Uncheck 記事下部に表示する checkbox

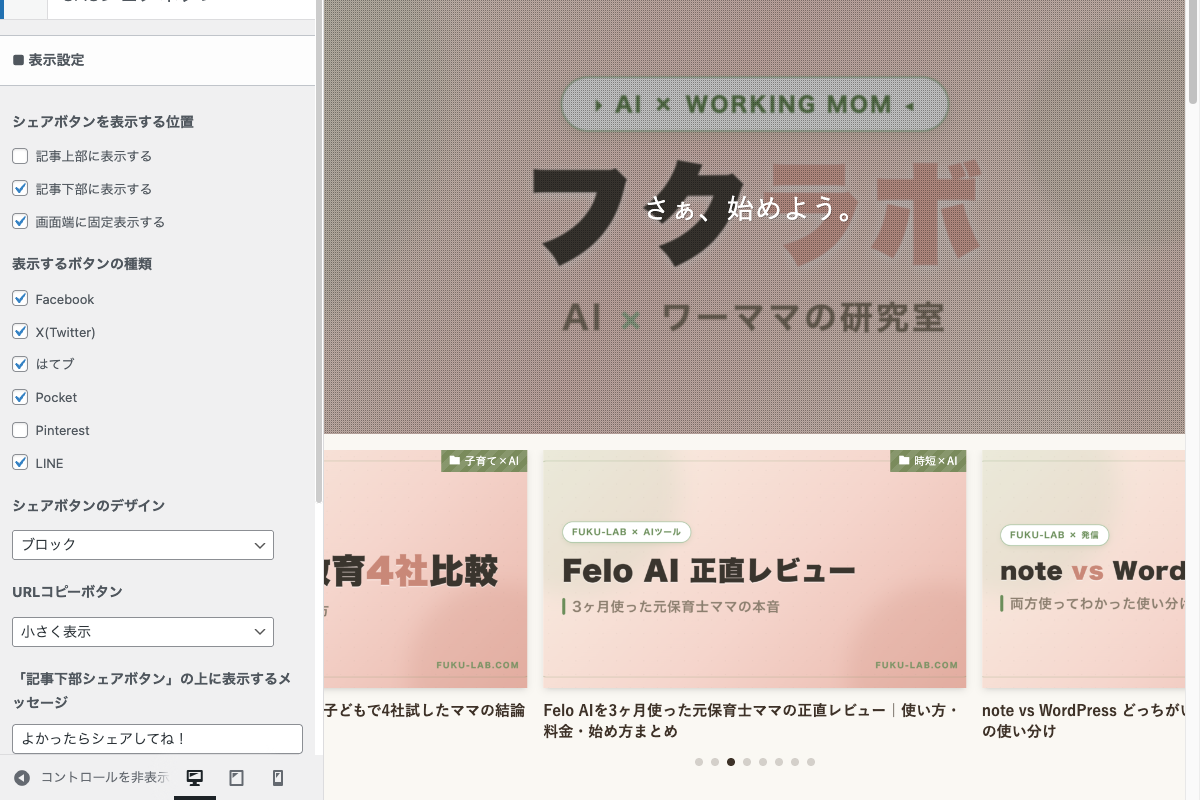coord(20,189)
